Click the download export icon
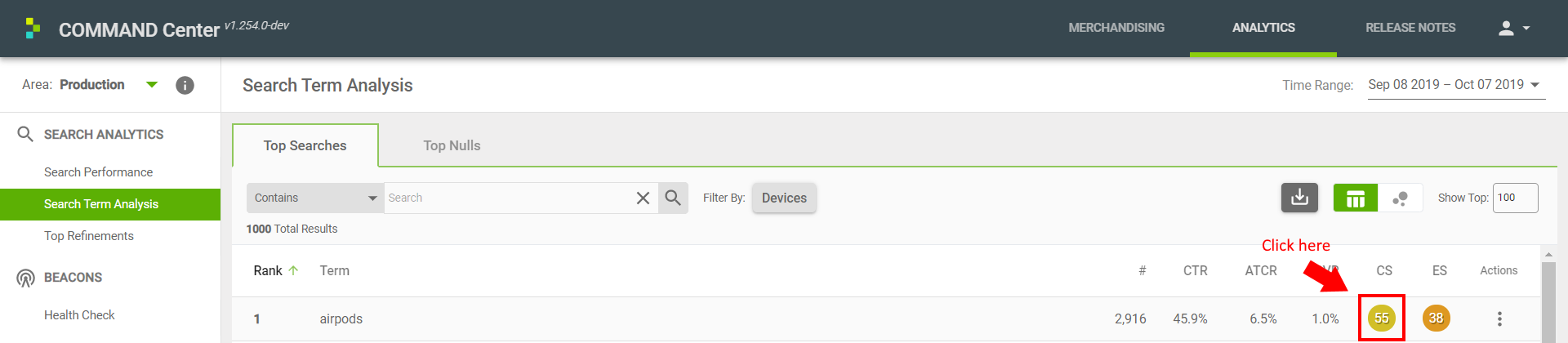This screenshot has width=1568, height=343. point(1299,198)
